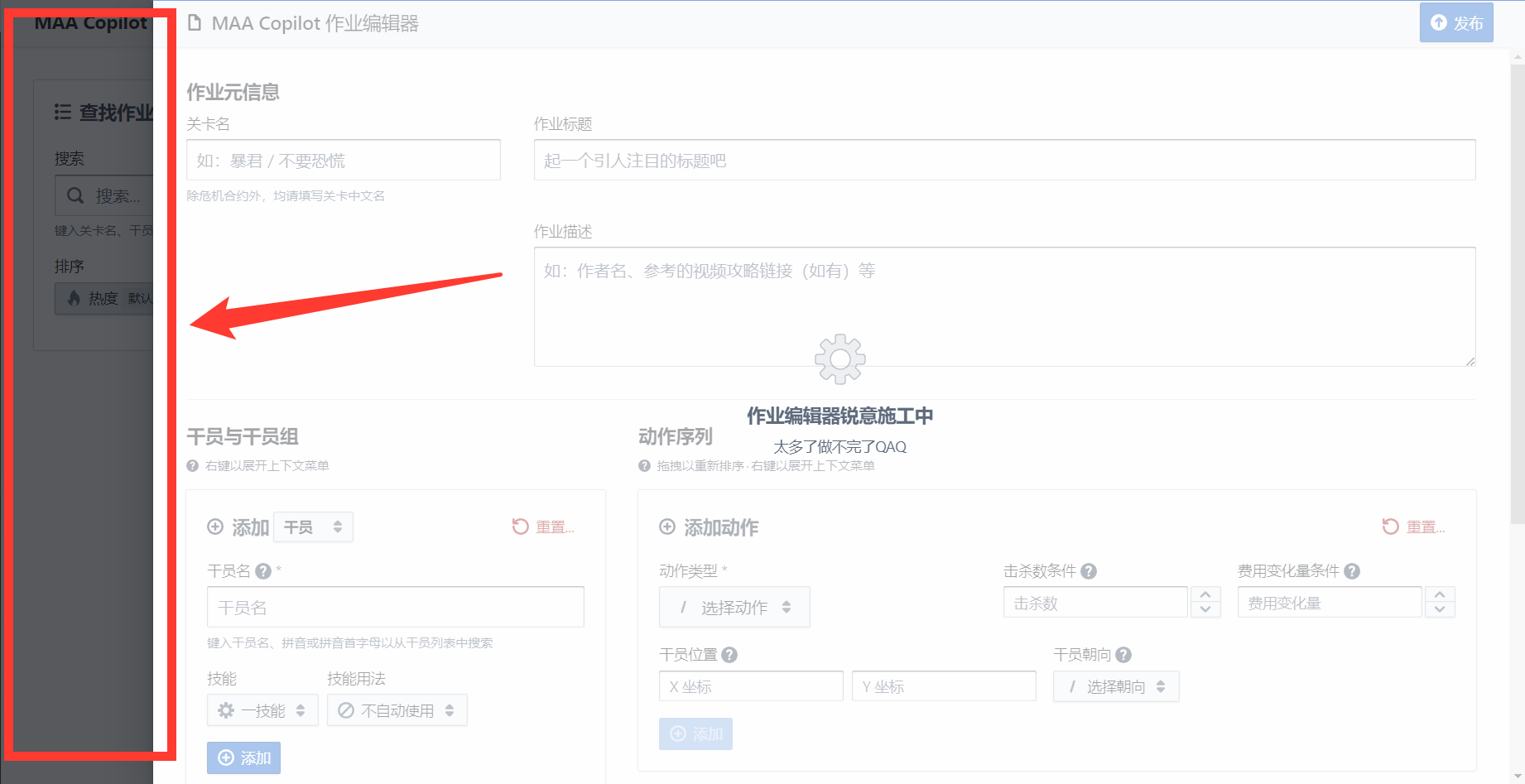Click the gear icon in the 一技能 dropdown
The width and height of the screenshot is (1525, 784).
click(x=226, y=710)
